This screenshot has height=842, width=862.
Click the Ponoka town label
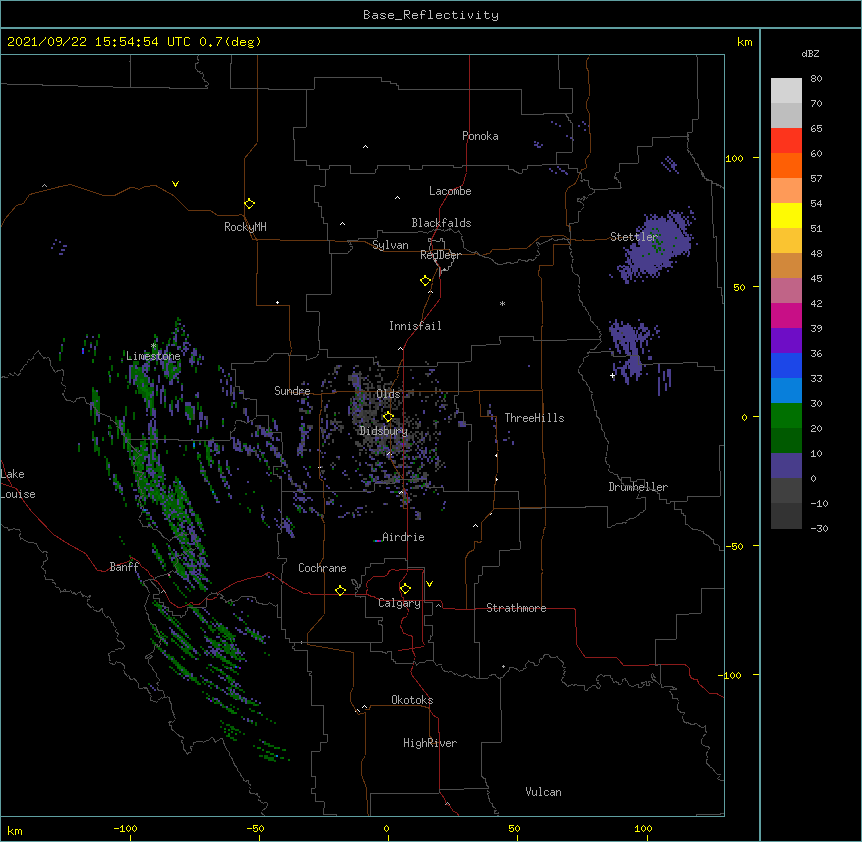[480, 136]
